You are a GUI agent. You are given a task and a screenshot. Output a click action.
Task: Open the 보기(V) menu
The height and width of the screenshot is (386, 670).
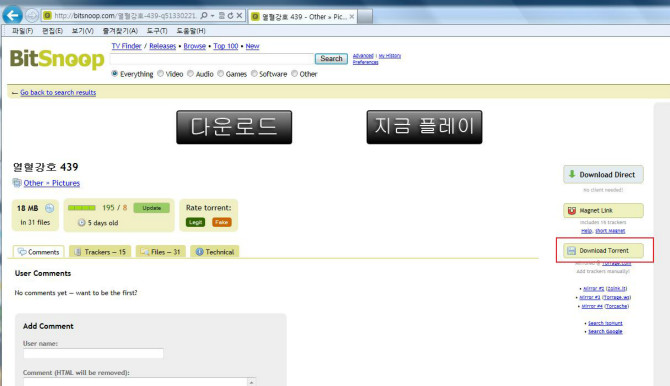tap(82, 31)
